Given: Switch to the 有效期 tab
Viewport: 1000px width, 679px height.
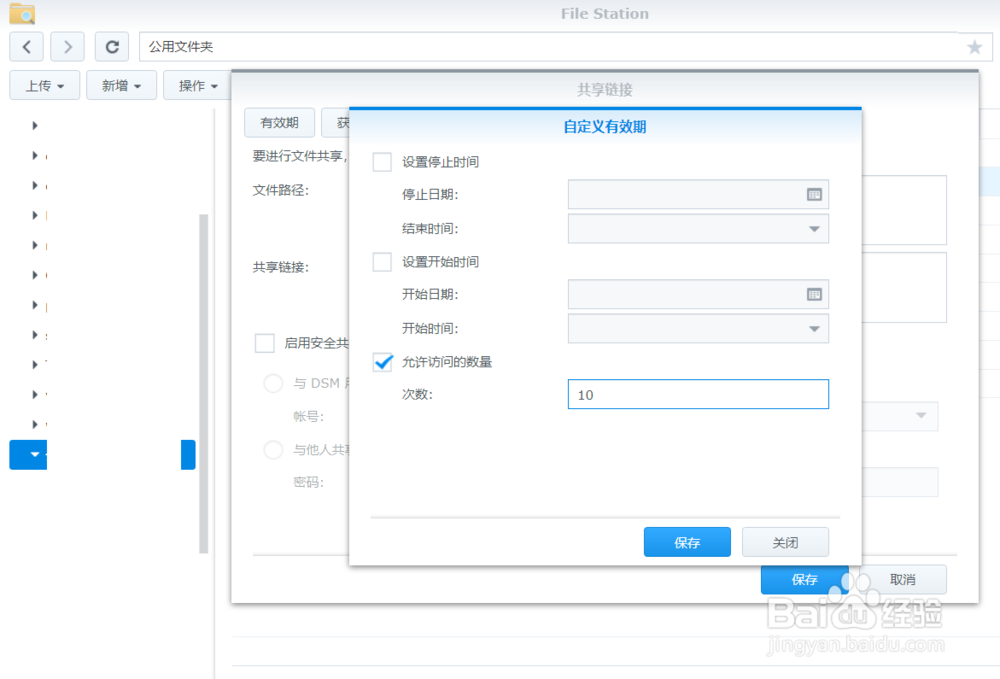Looking at the screenshot, I should click(279, 122).
